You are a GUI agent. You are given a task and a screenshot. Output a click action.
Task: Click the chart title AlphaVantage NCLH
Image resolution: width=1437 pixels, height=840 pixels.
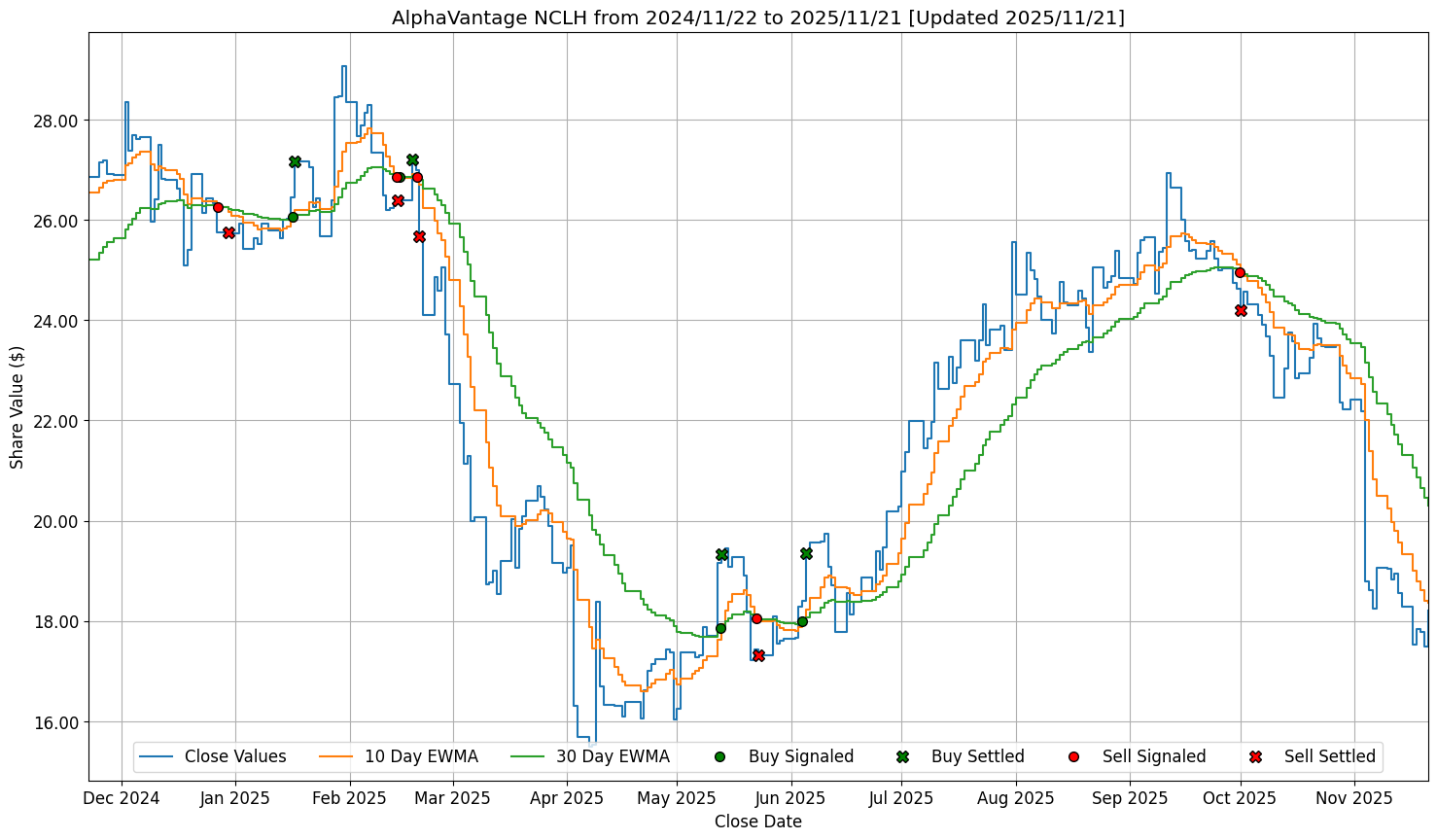click(x=757, y=17)
